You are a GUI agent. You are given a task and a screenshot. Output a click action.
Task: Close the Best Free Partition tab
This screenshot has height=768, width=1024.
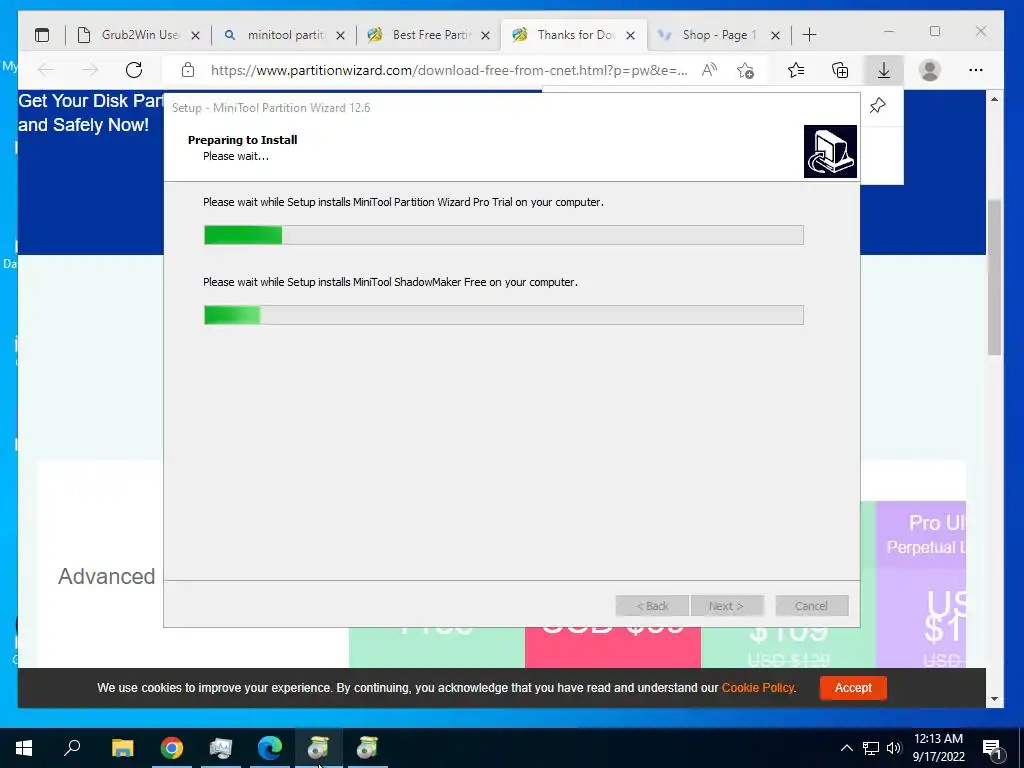(485, 36)
